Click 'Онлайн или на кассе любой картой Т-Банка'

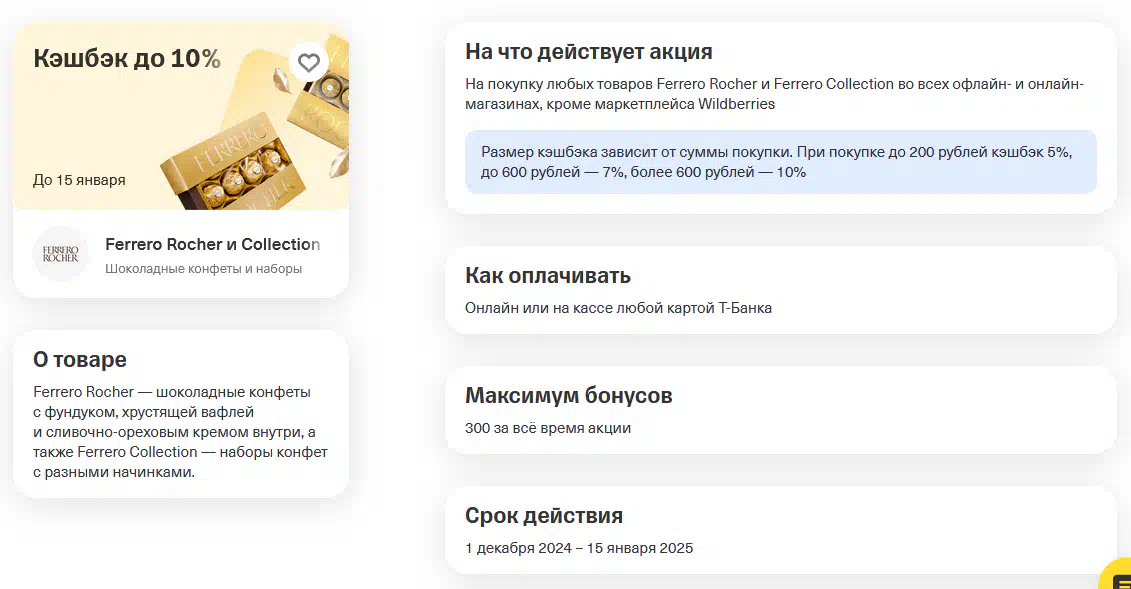coord(618,308)
